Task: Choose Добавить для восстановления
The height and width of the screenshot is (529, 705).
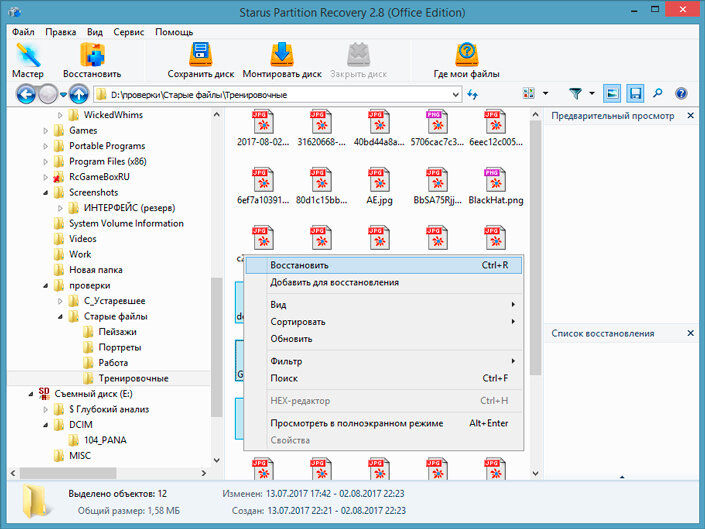Action: click(x=384, y=282)
